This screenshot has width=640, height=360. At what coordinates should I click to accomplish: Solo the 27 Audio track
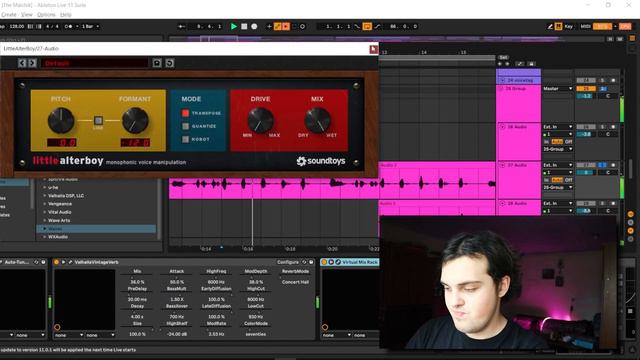602,165
